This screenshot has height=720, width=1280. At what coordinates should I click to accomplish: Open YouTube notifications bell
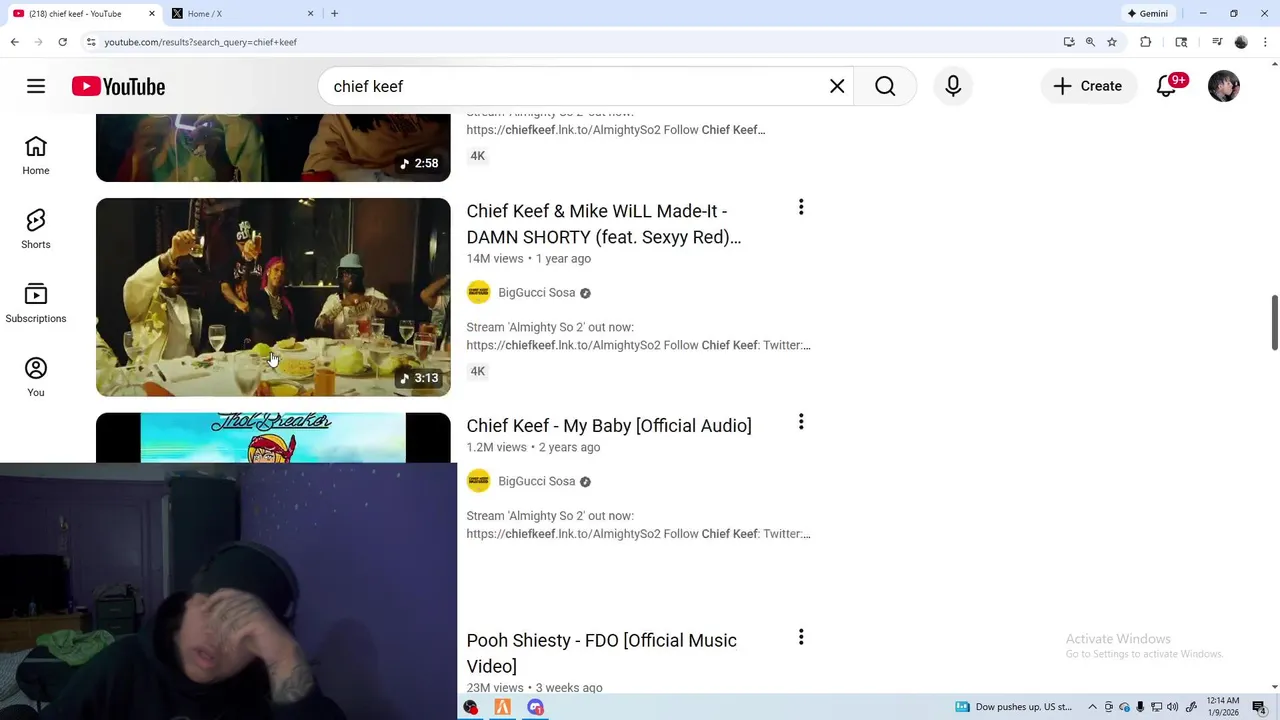pos(1167,86)
